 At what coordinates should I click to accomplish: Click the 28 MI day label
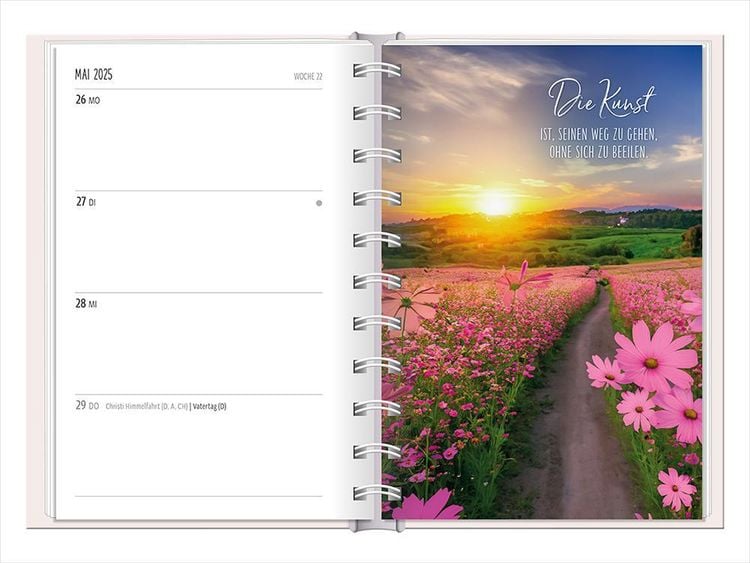tap(87, 304)
